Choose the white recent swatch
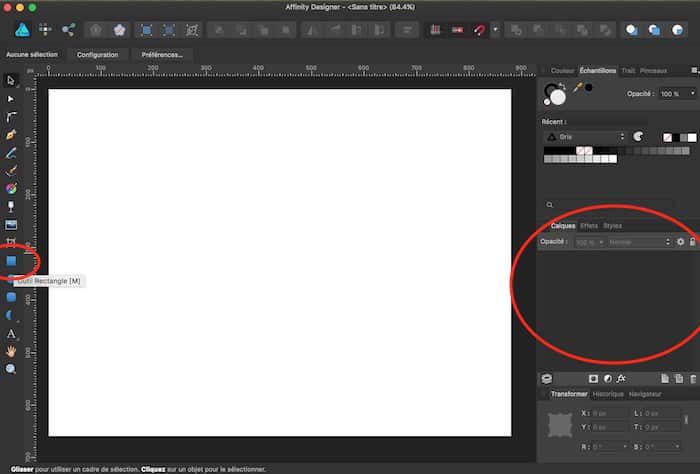 [692, 137]
